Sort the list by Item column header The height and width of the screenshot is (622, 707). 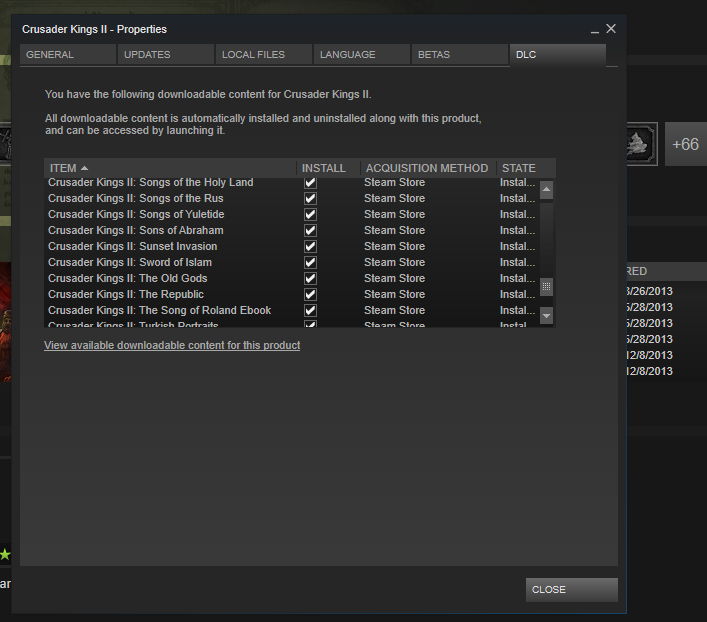(x=170, y=168)
